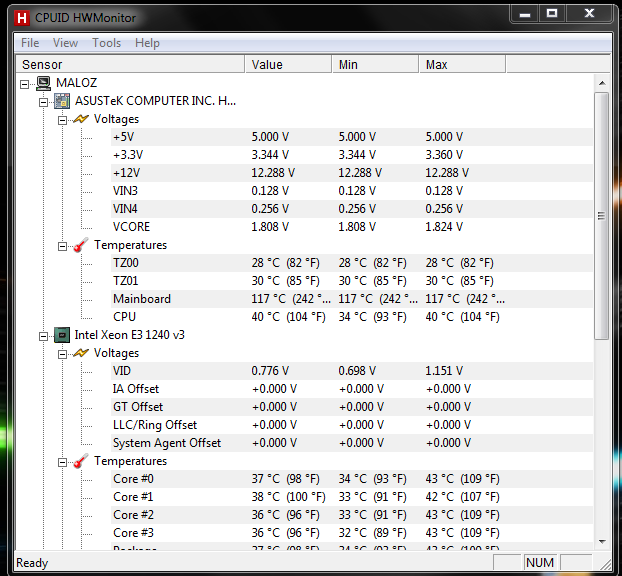This screenshot has height=576, width=622.
Task: Click the Xeon Voltages lightning icon
Action: coord(81,353)
